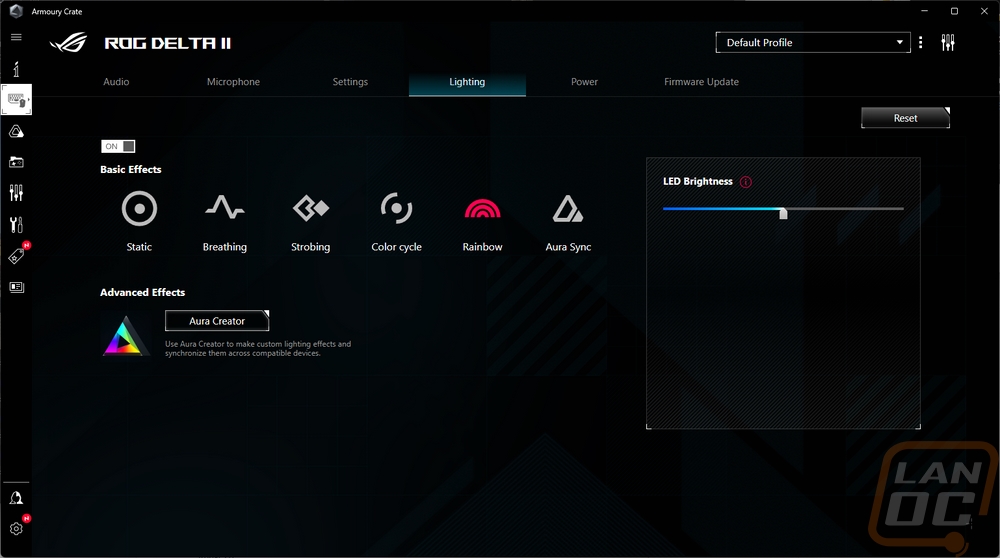1000x558 pixels.
Task: Open the Default Profile dropdown
Action: pos(813,43)
